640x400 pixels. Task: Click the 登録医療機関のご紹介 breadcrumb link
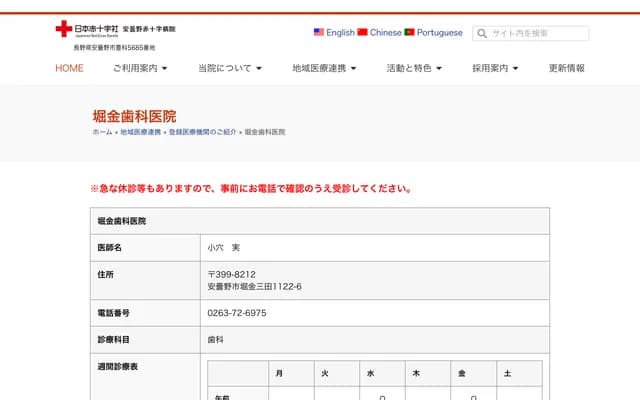tap(201, 132)
